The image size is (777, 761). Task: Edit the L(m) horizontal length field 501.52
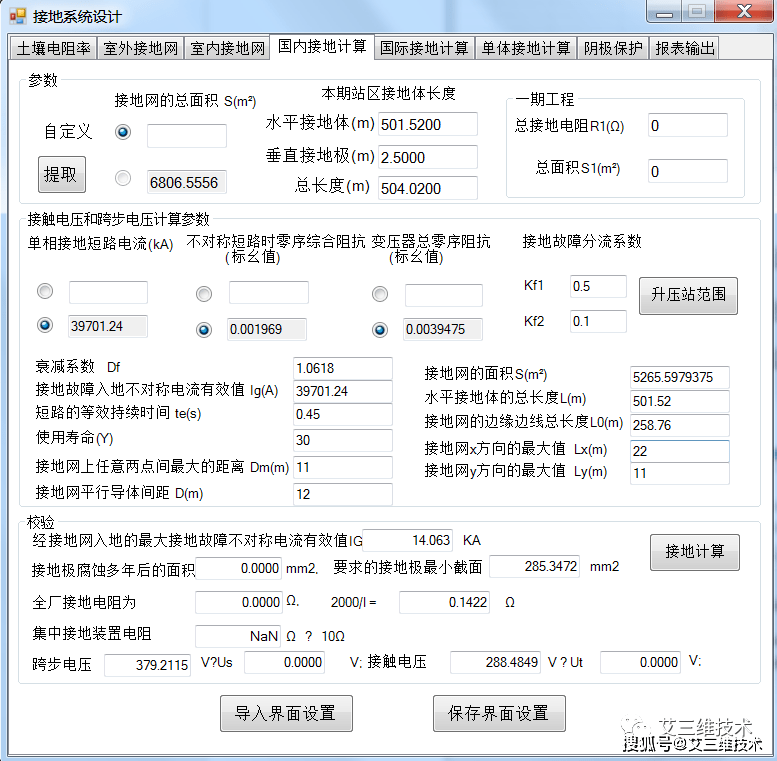(x=679, y=401)
